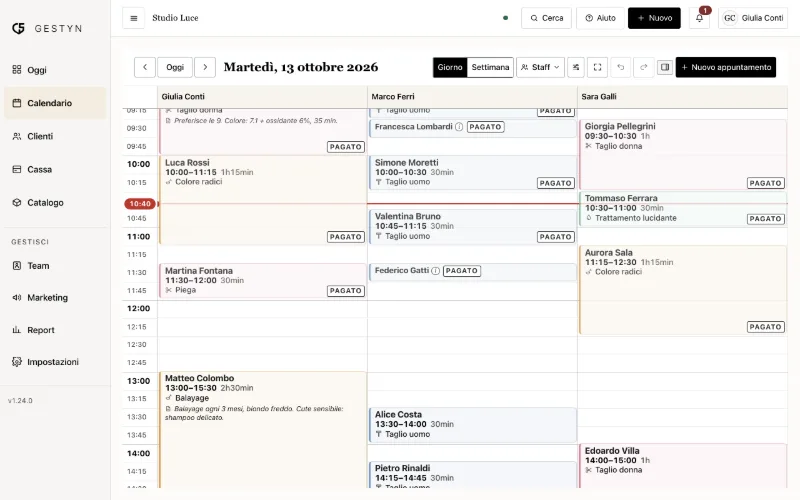The width and height of the screenshot is (800, 500).
Task: Go to previous day with left chevron
Action: pos(145,67)
